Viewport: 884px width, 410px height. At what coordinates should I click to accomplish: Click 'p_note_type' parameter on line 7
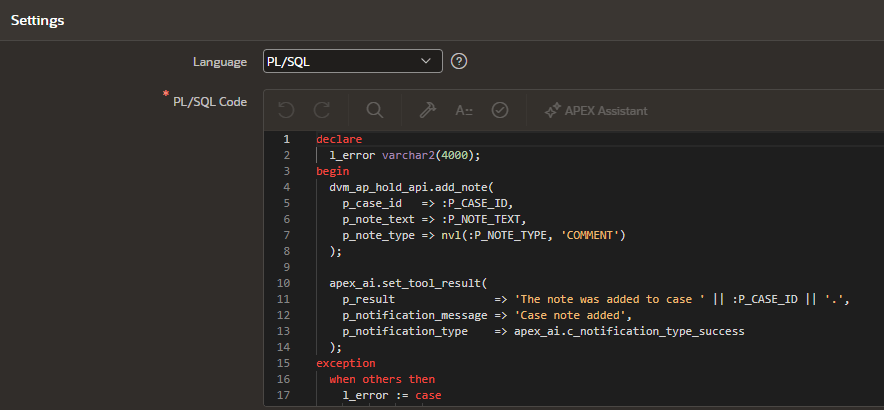click(379, 235)
